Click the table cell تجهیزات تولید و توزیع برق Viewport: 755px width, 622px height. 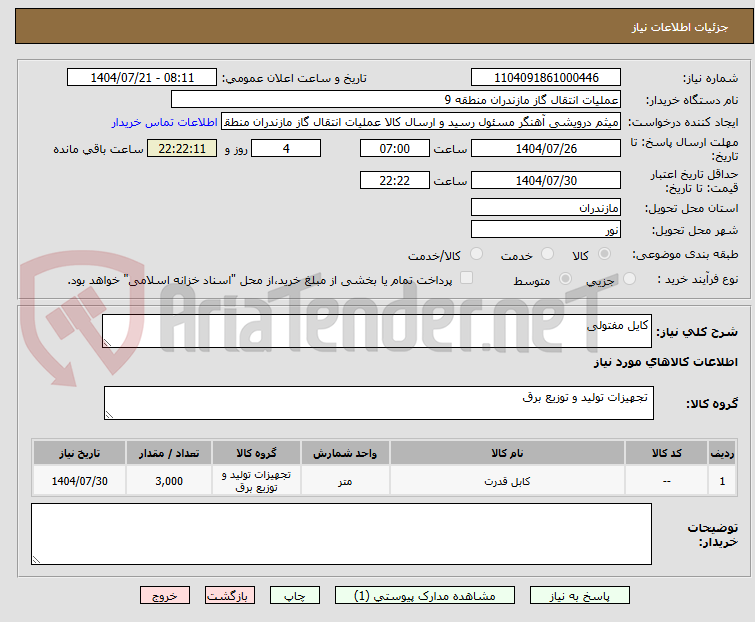point(256,480)
